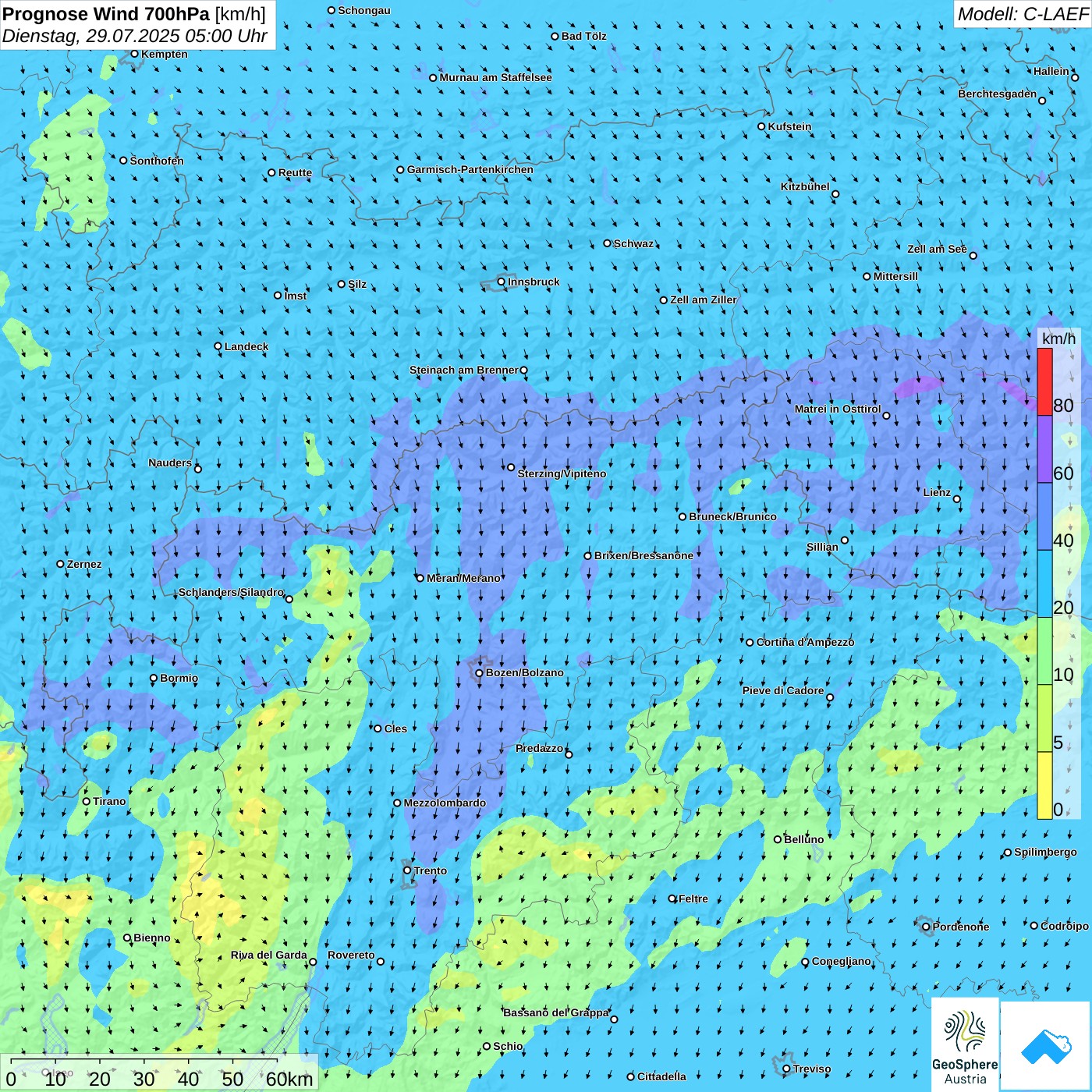The height and width of the screenshot is (1092, 1092).
Task: Click the 'Zell am Ziller' town label
Action: [x=704, y=300]
